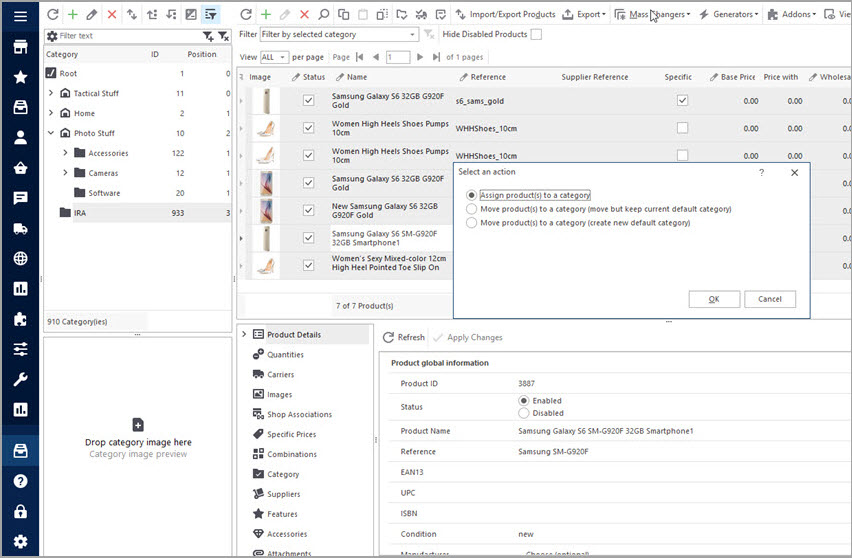Search products with the magnifier icon

[324, 15]
